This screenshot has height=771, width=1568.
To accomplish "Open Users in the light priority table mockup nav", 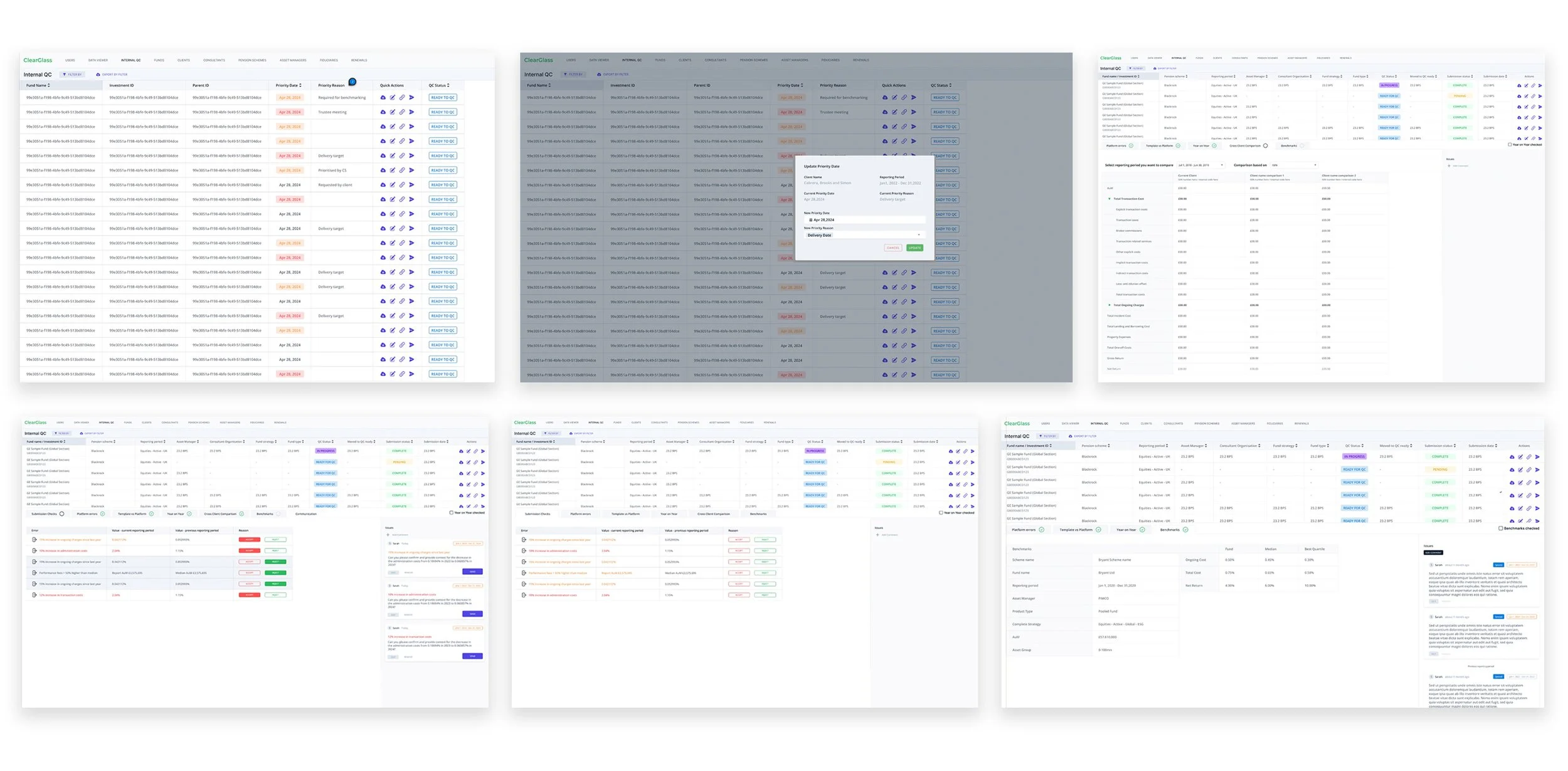I will point(70,60).
